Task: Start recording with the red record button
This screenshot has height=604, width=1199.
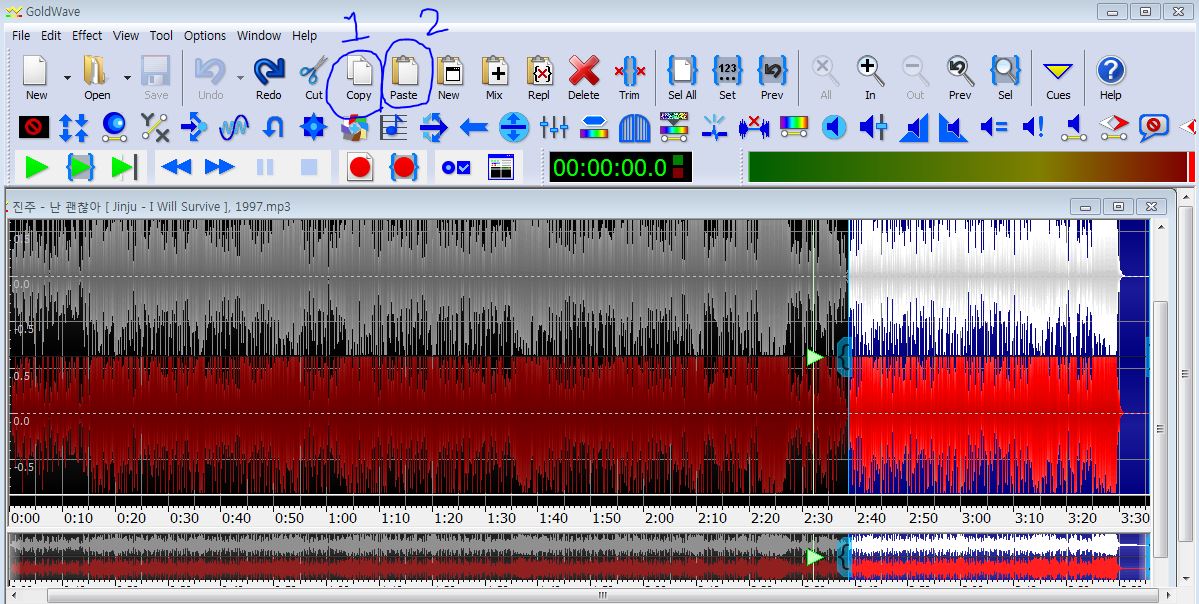Action: tap(360, 167)
